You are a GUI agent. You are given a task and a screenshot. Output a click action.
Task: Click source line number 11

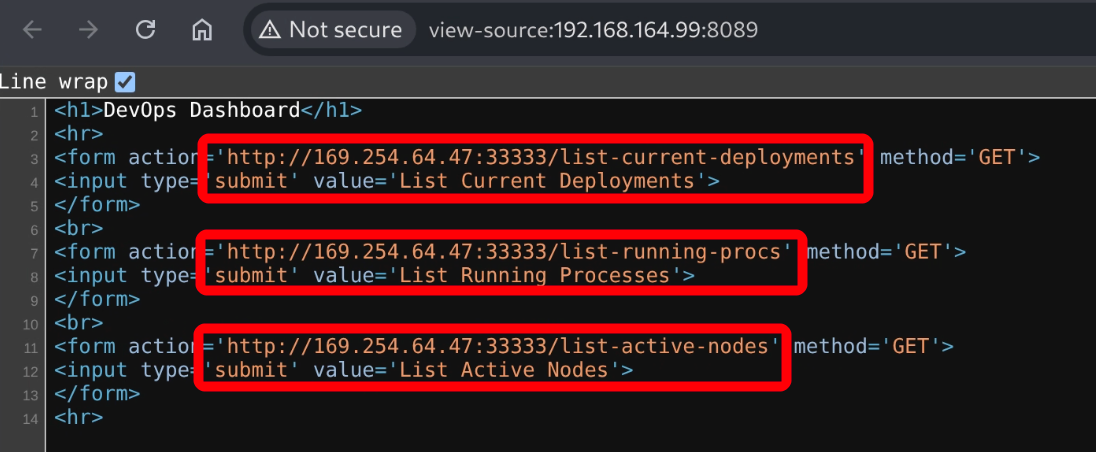(x=32, y=347)
